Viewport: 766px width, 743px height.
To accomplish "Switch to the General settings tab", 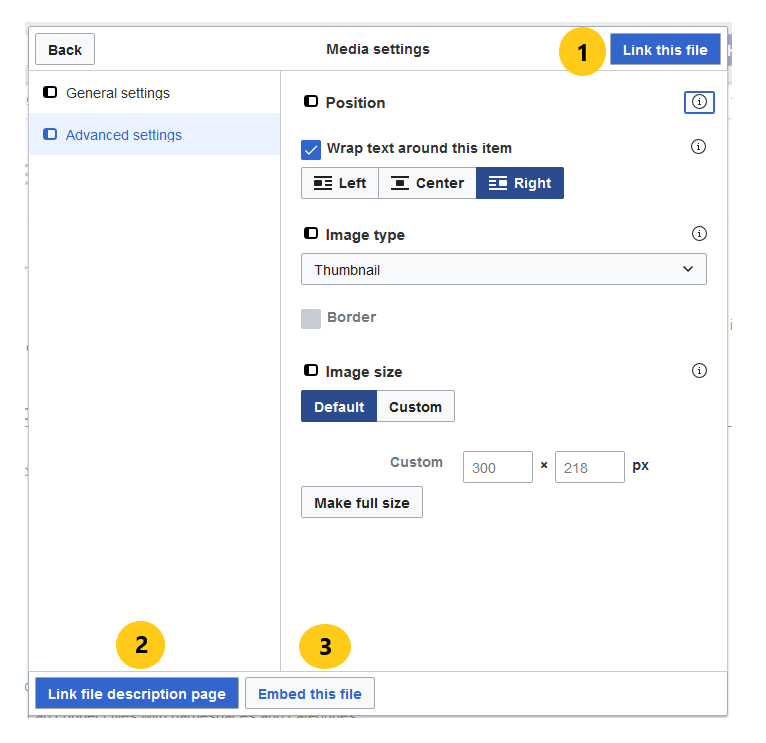I will click(x=118, y=93).
